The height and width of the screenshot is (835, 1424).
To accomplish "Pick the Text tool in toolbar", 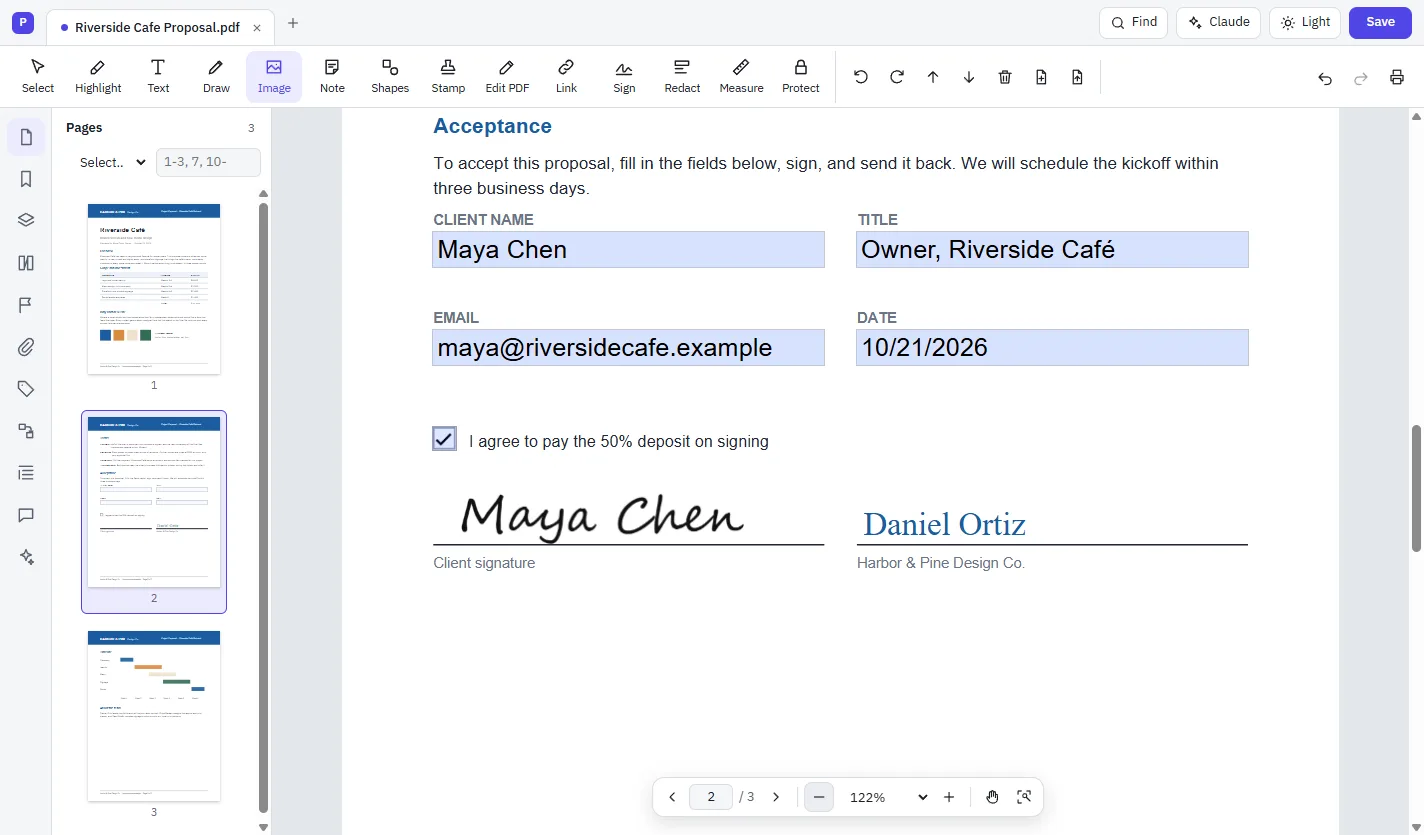I will [158, 76].
